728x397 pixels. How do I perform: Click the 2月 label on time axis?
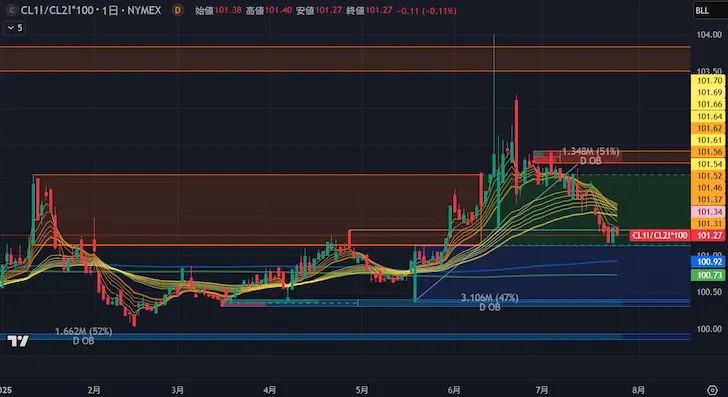[94, 390]
